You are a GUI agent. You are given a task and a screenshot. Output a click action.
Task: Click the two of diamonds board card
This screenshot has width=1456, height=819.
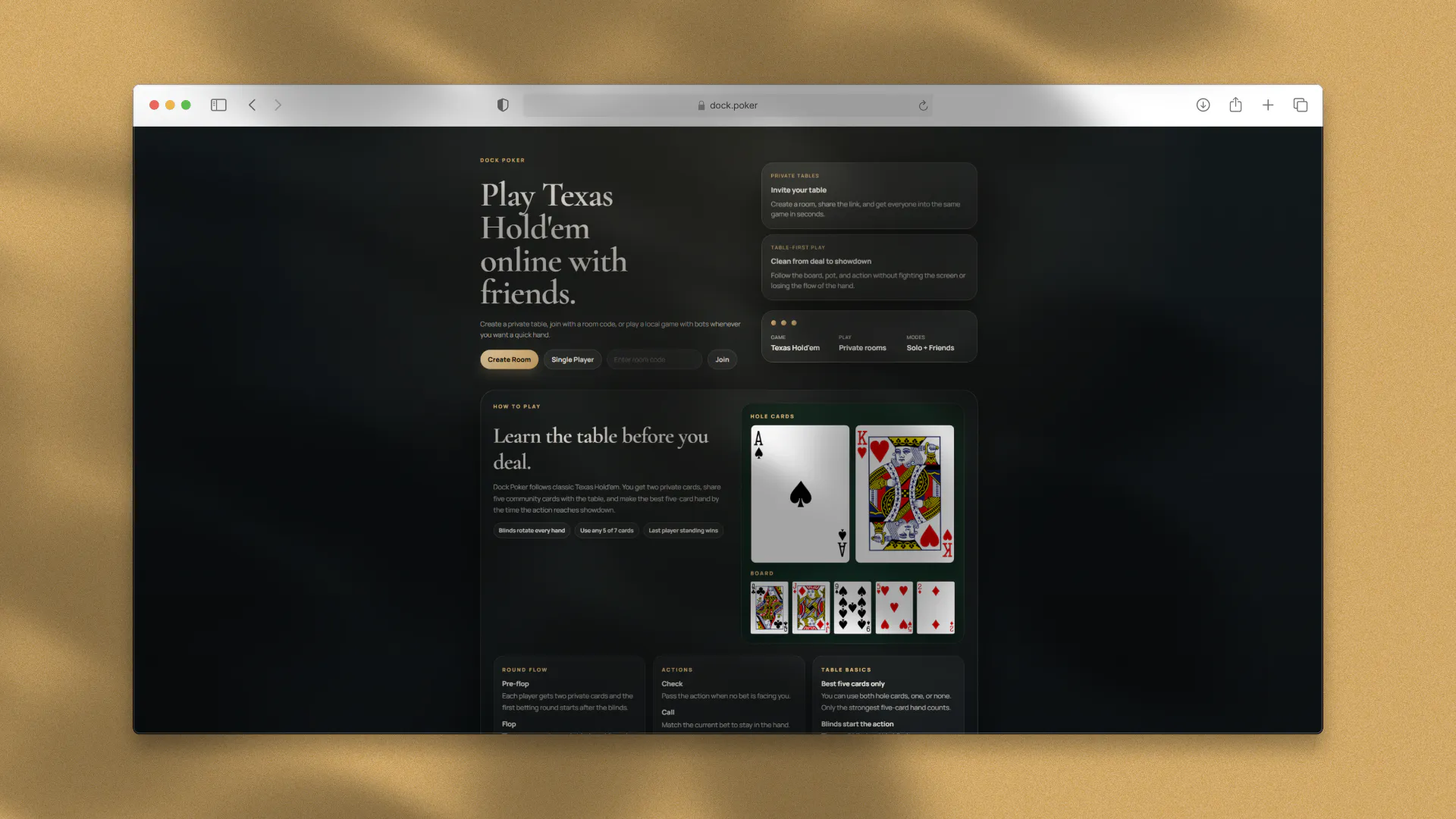(x=936, y=607)
